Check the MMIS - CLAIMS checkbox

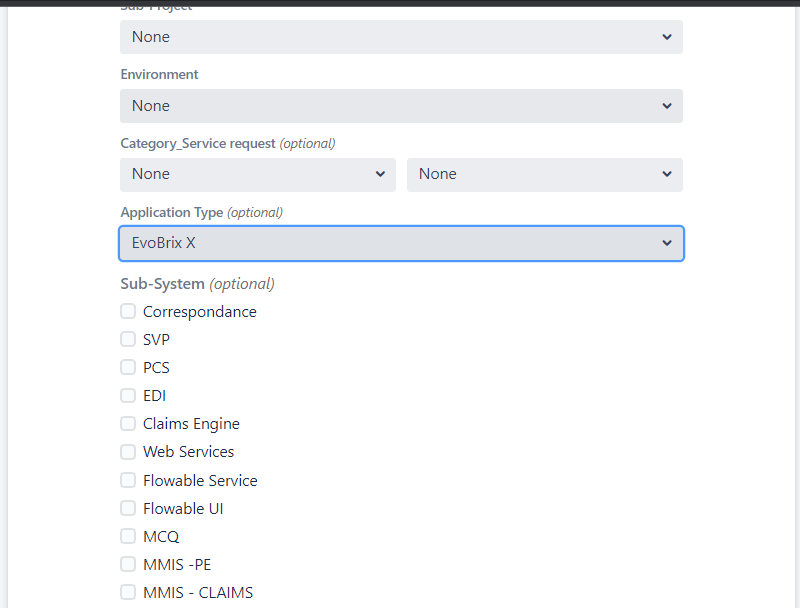click(128, 592)
